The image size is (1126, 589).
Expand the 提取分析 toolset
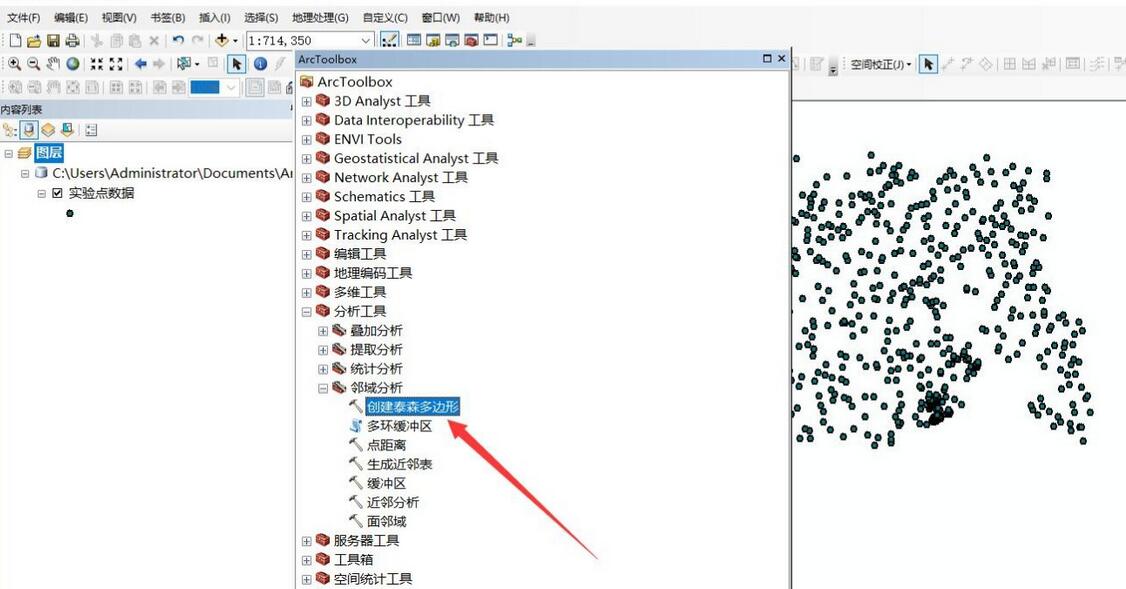pyautogui.click(x=323, y=350)
